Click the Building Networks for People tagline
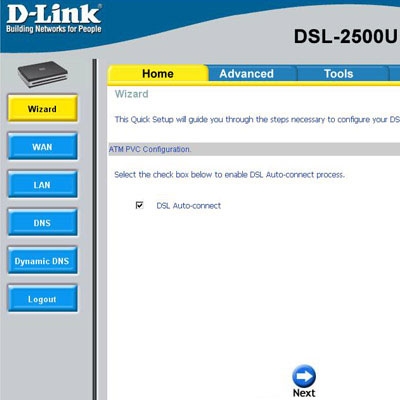The width and height of the screenshot is (400, 400). pos(54,29)
